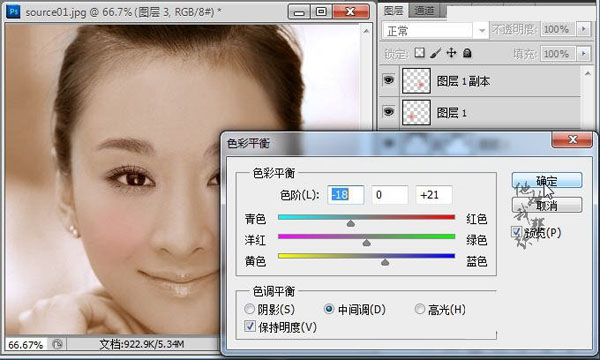Click the Photoshop Ps icon in title bar
The height and width of the screenshot is (360, 600).
(x=13, y=11)
